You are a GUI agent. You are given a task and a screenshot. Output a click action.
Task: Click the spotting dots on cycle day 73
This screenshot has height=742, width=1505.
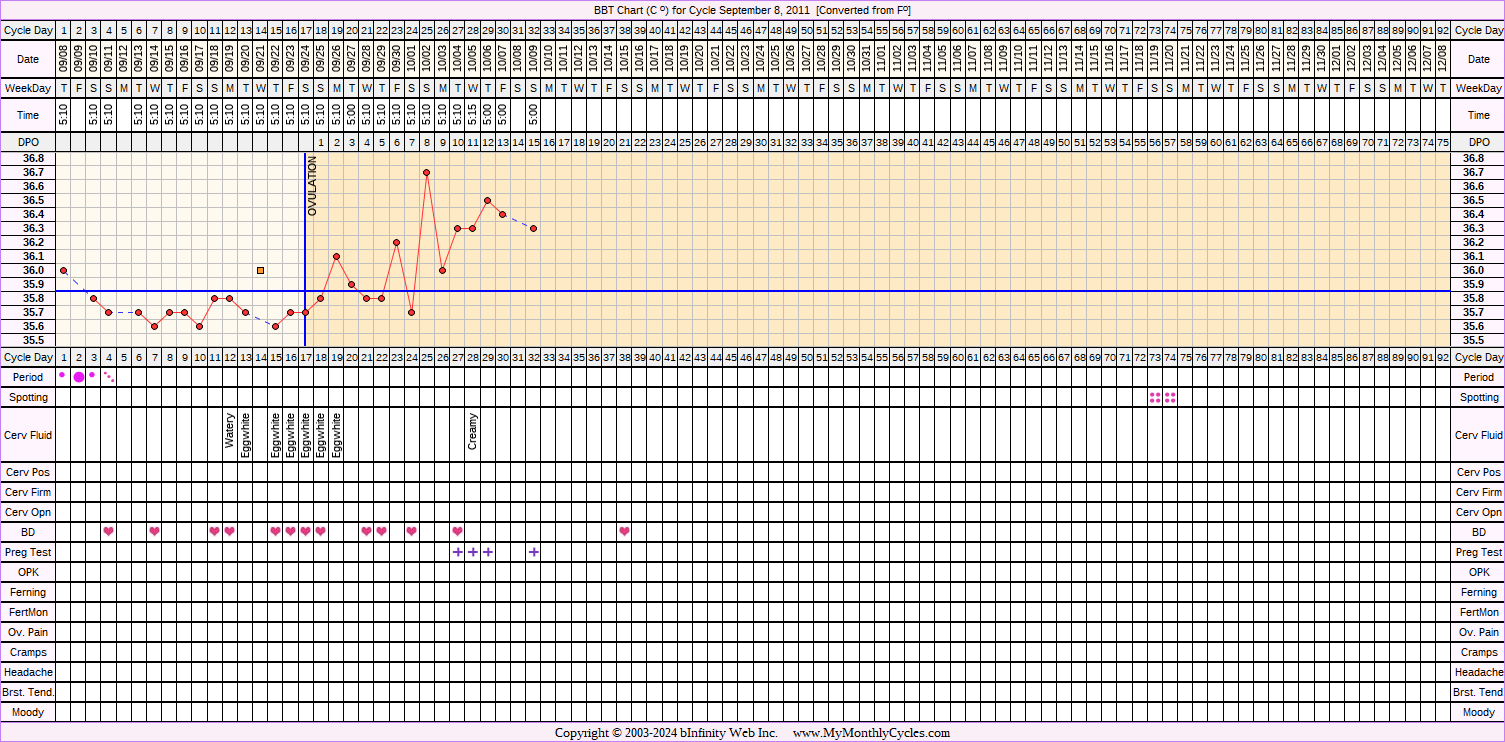1155,397
